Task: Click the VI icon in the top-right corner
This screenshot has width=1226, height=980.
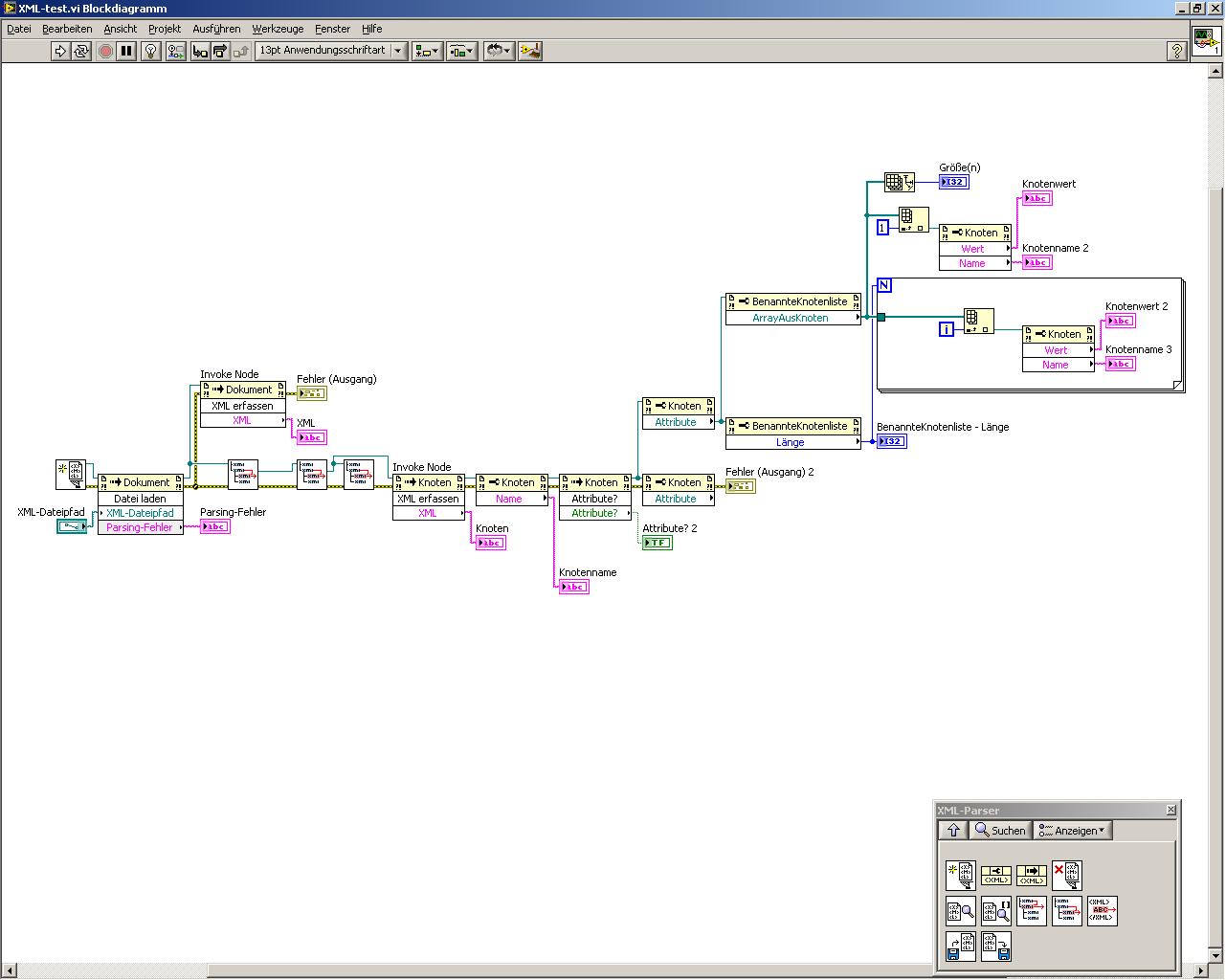Action: (x=1206, y=40)
